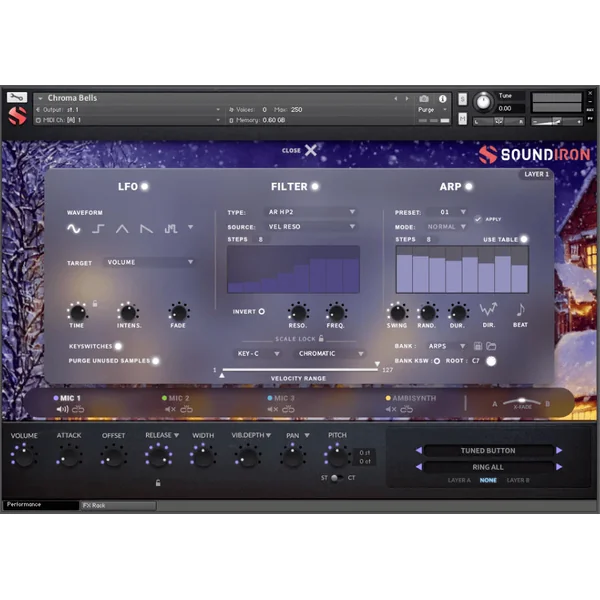The width and height of the screenshot is (600, 600).
Task: Open the arp Mode Normal dropdown
Action: [x=446, y=227]
